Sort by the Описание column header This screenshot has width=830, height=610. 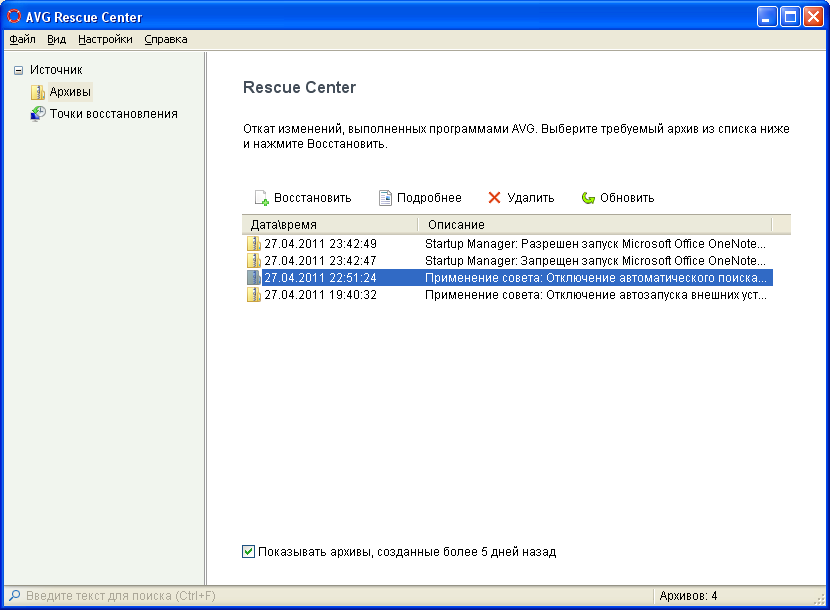595,225
